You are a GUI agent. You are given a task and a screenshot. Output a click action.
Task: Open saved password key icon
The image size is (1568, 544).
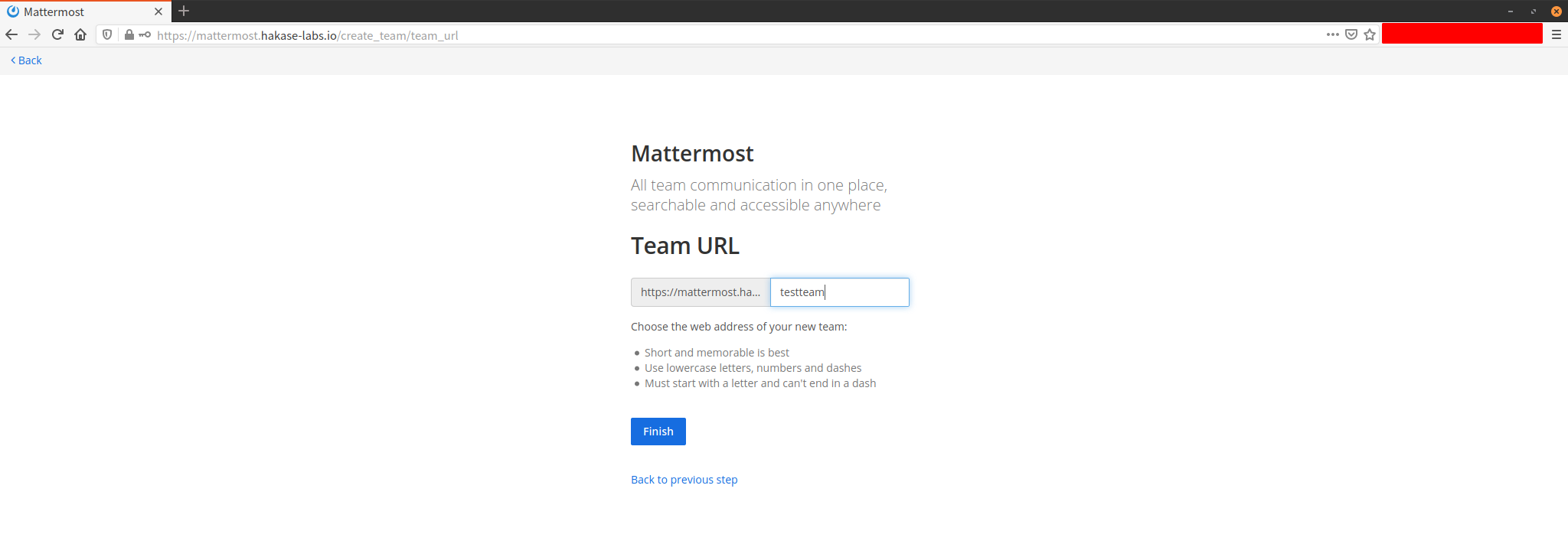coord(145,34)
